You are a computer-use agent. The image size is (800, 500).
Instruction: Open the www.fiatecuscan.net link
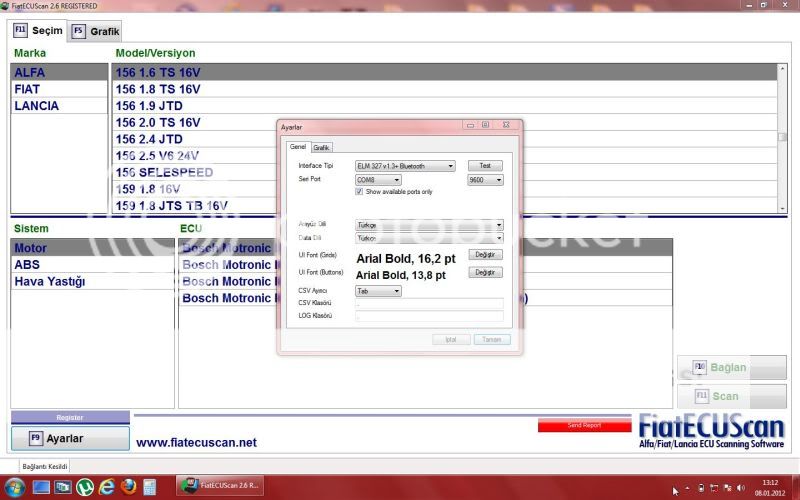(196, 443)
